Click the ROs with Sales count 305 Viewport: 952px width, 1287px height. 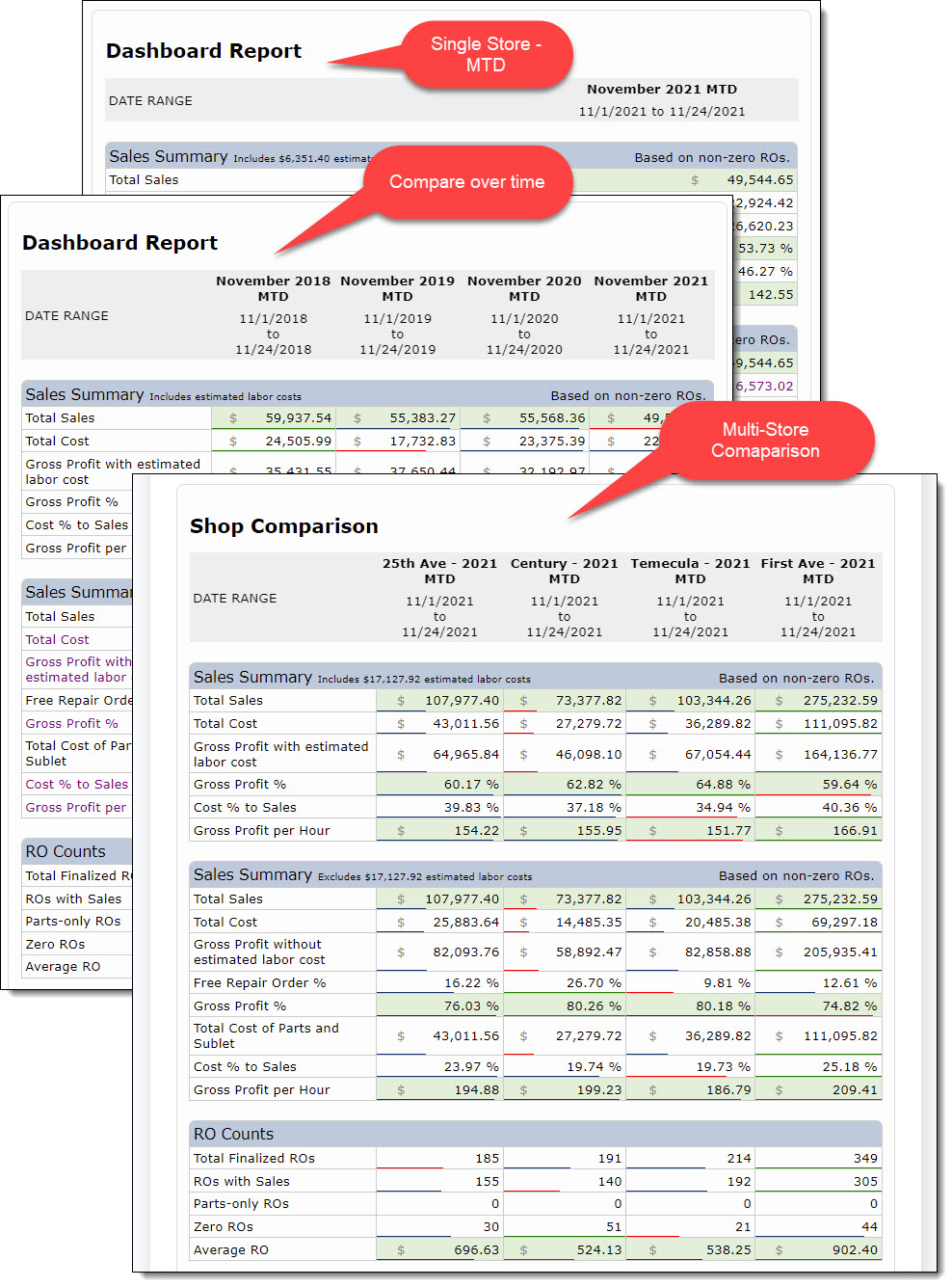pyautogui.click(x=865, y=1182)
